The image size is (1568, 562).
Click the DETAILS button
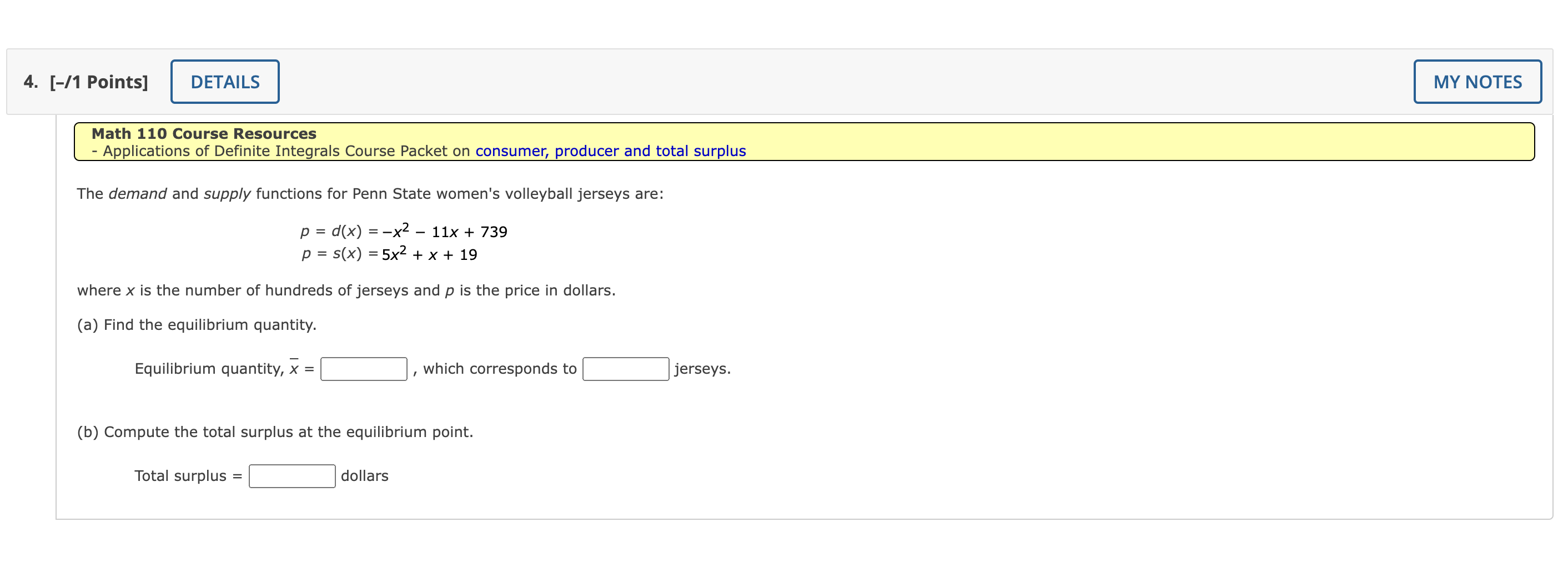click(225, 81)
